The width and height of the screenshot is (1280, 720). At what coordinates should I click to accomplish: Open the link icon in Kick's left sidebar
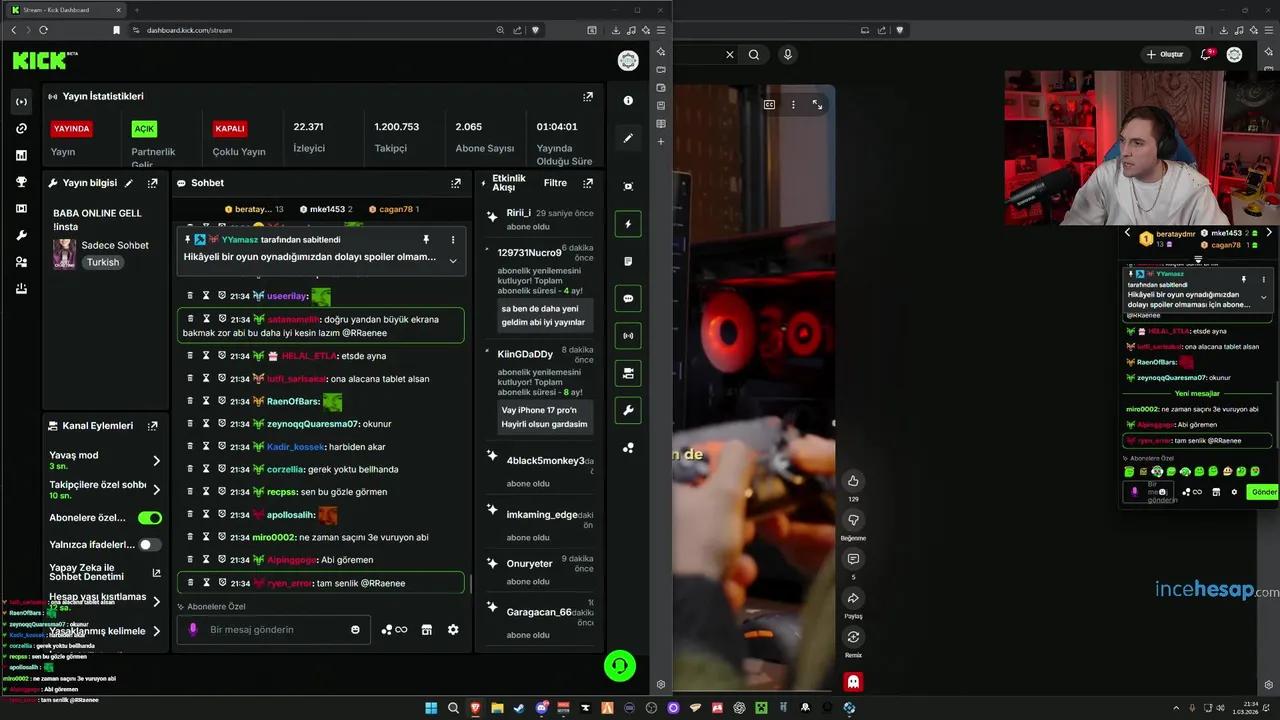point(21,128)
